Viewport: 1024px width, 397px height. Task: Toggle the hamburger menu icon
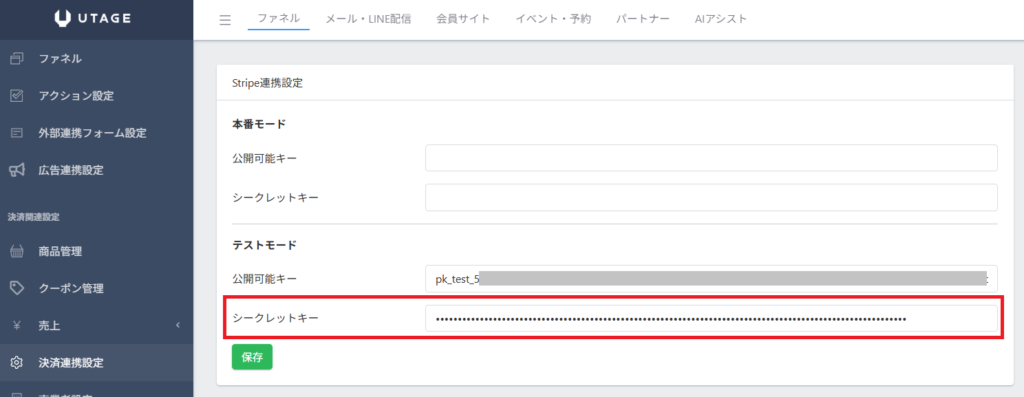[225, 20]
